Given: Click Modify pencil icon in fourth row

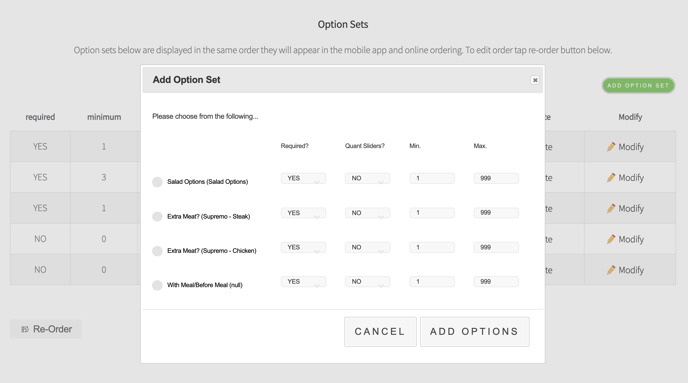Looking at the screenshot, I should [x=611, y=239].
